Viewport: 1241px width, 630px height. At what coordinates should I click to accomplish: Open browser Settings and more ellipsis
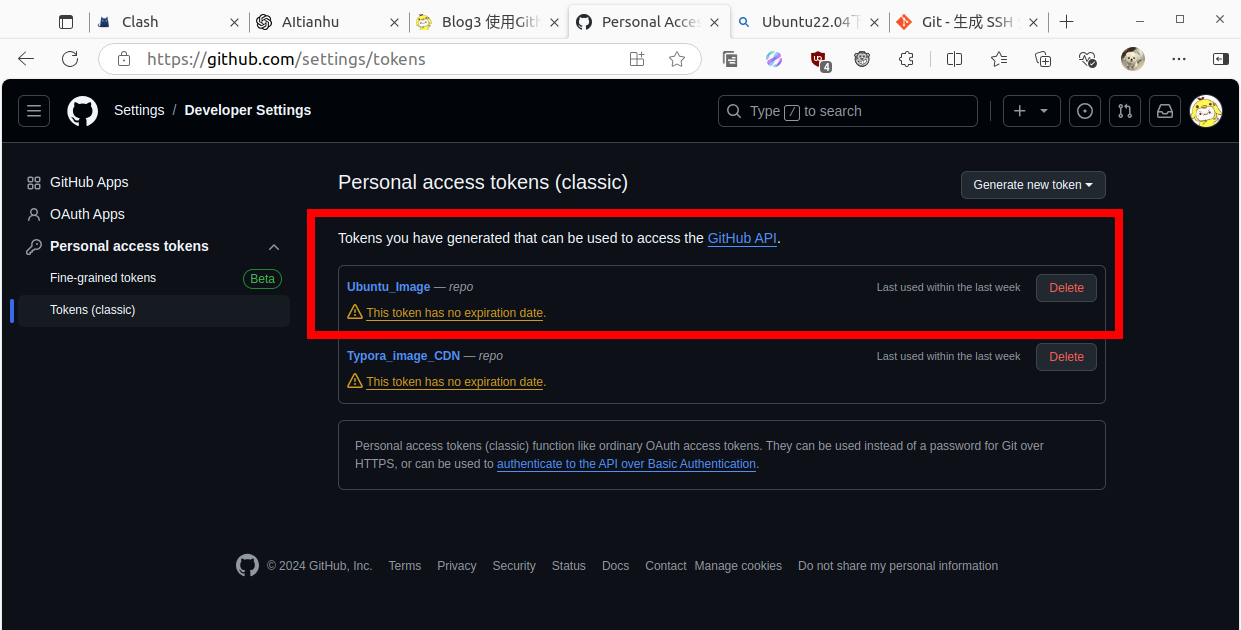tap(1178, 59)
